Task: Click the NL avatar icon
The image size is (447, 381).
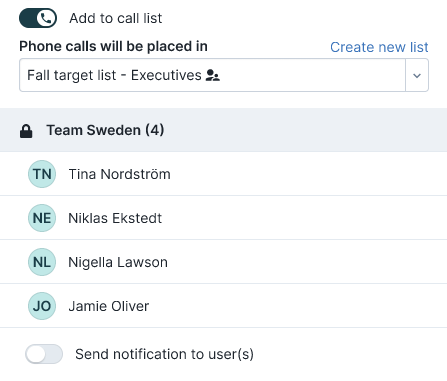Action: [x=42, y=262]
